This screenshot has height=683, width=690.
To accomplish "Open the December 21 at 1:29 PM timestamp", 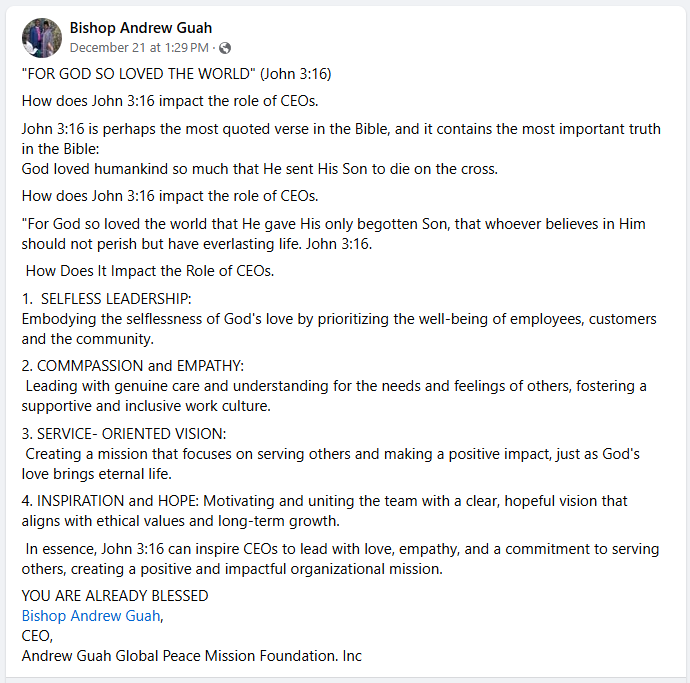I will click(139, 48).
